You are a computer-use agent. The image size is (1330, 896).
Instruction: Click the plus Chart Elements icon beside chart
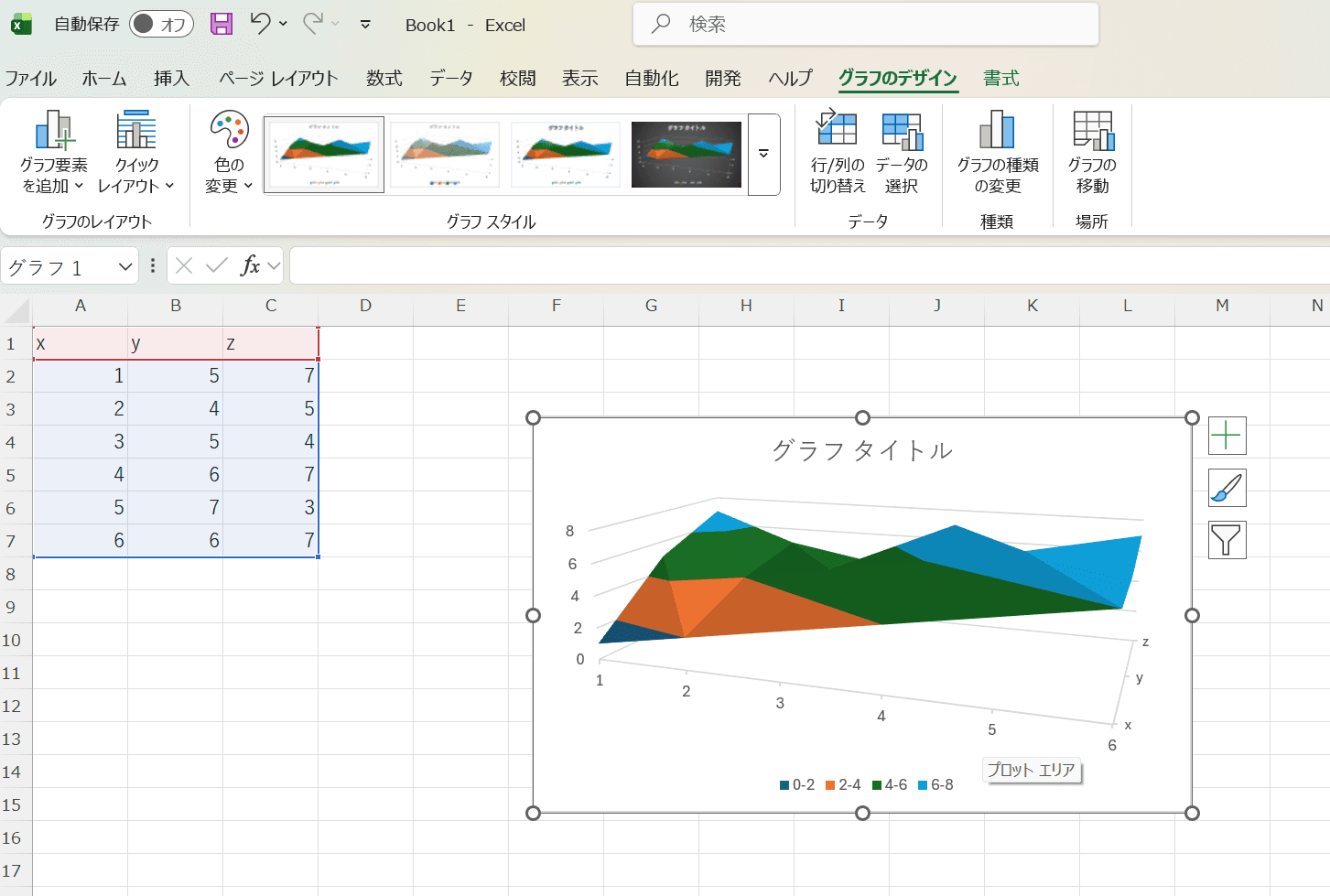(1227, 436)
